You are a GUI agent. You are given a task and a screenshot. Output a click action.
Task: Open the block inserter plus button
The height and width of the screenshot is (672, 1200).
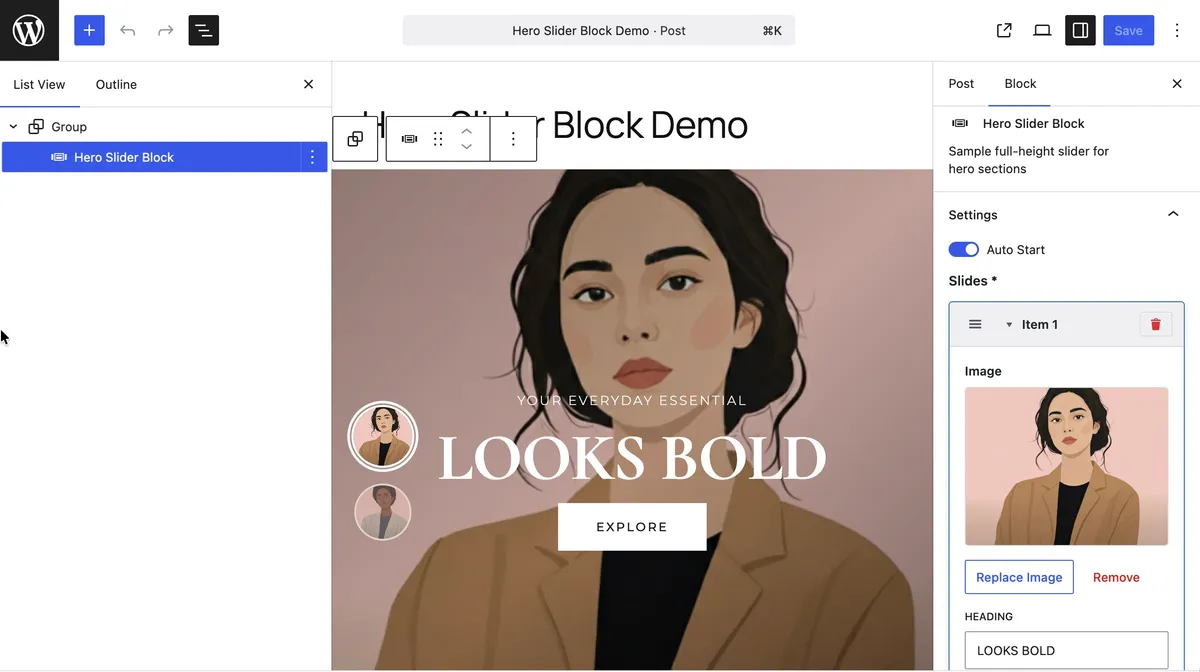point(89,30)
